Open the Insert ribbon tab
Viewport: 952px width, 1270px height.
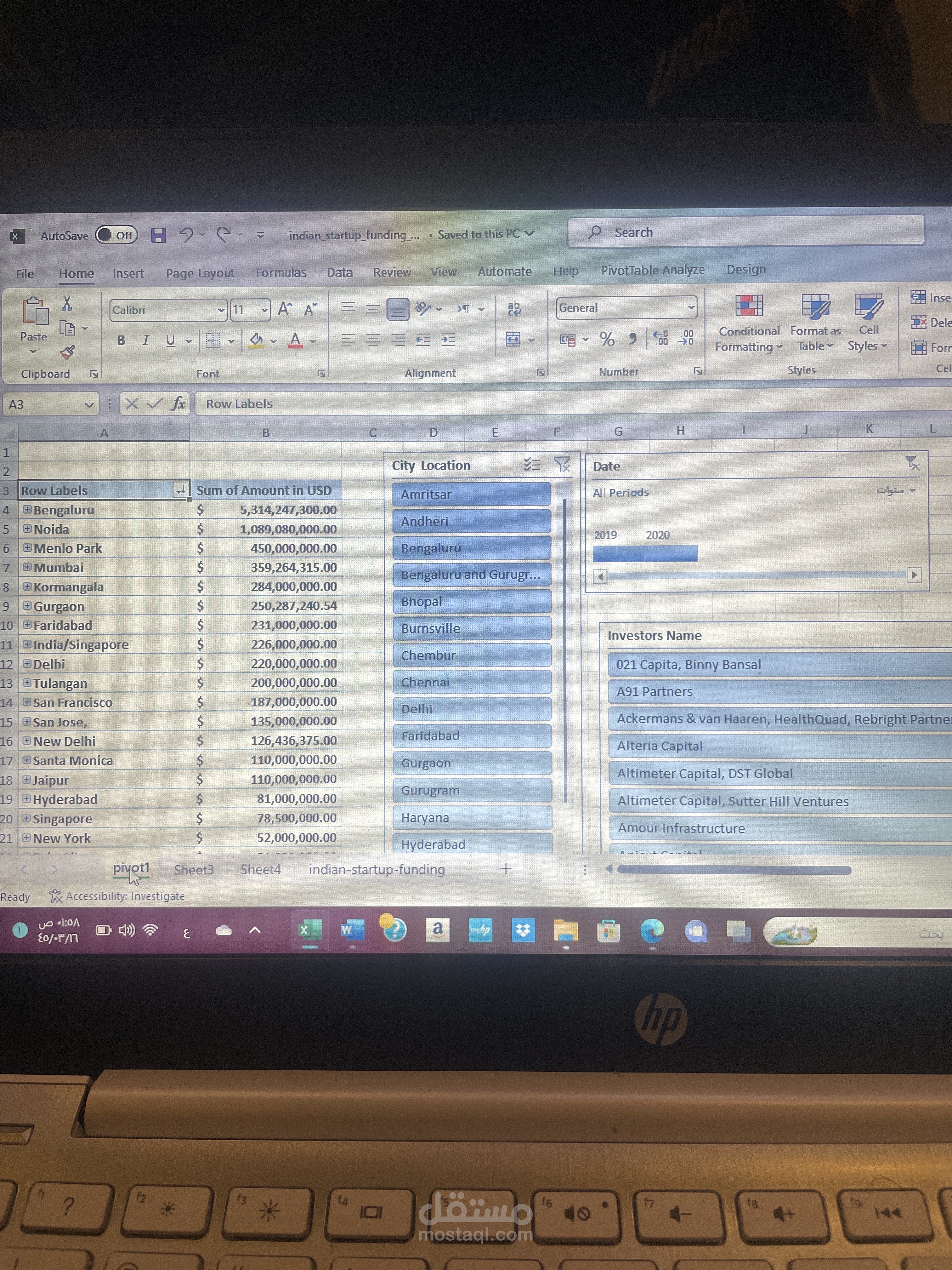128,273
